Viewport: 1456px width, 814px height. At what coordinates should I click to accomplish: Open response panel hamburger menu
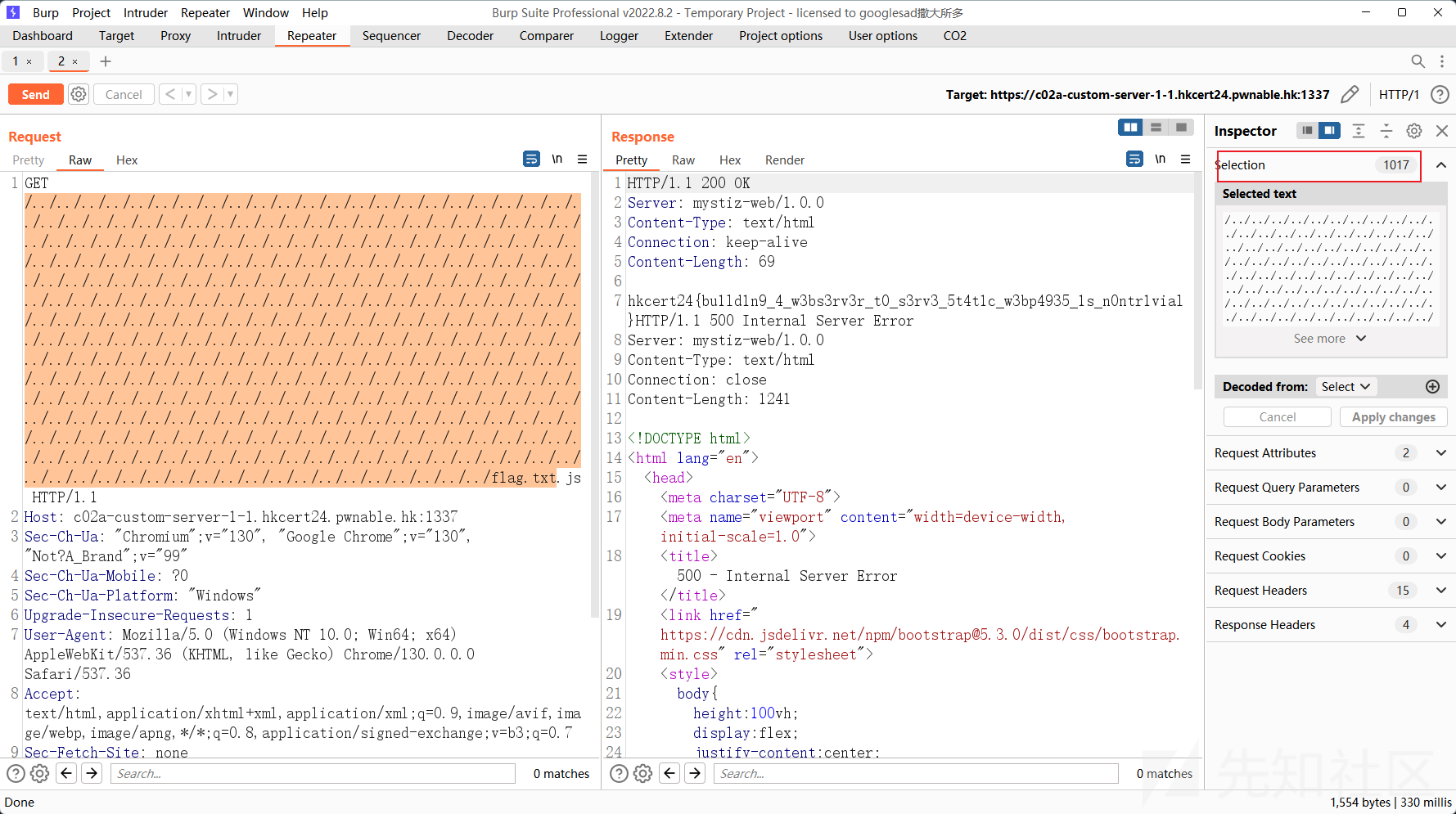point(1186,159)
